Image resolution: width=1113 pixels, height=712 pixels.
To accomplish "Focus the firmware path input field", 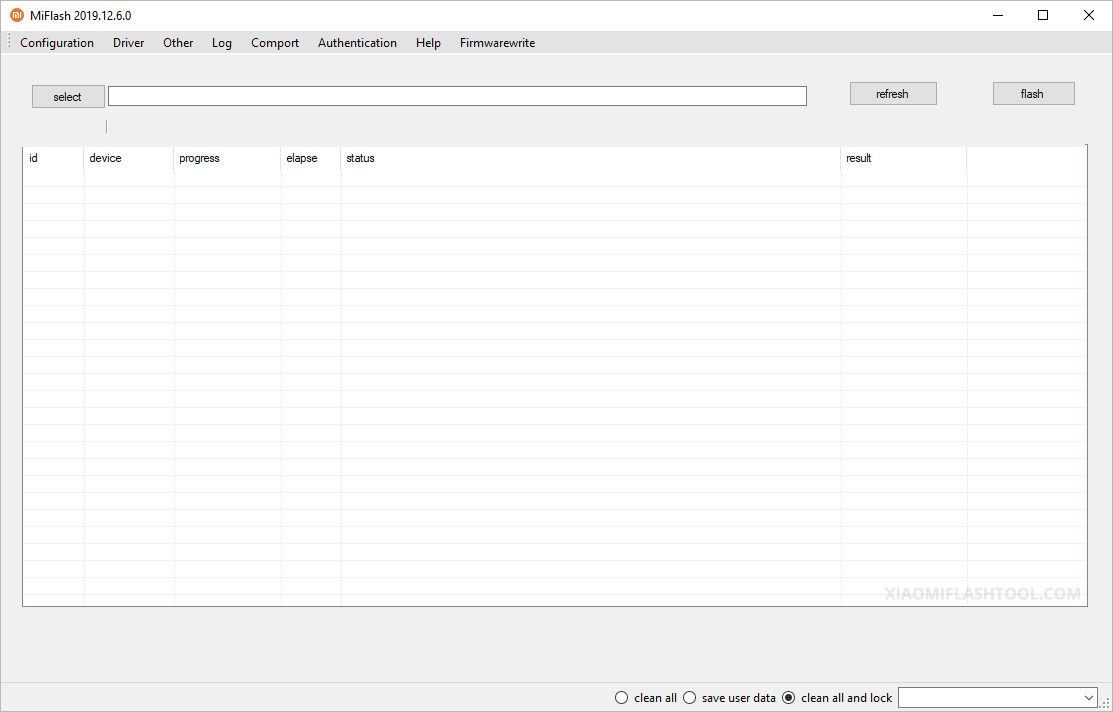I will pyautogui.click(x=457, y=96).
